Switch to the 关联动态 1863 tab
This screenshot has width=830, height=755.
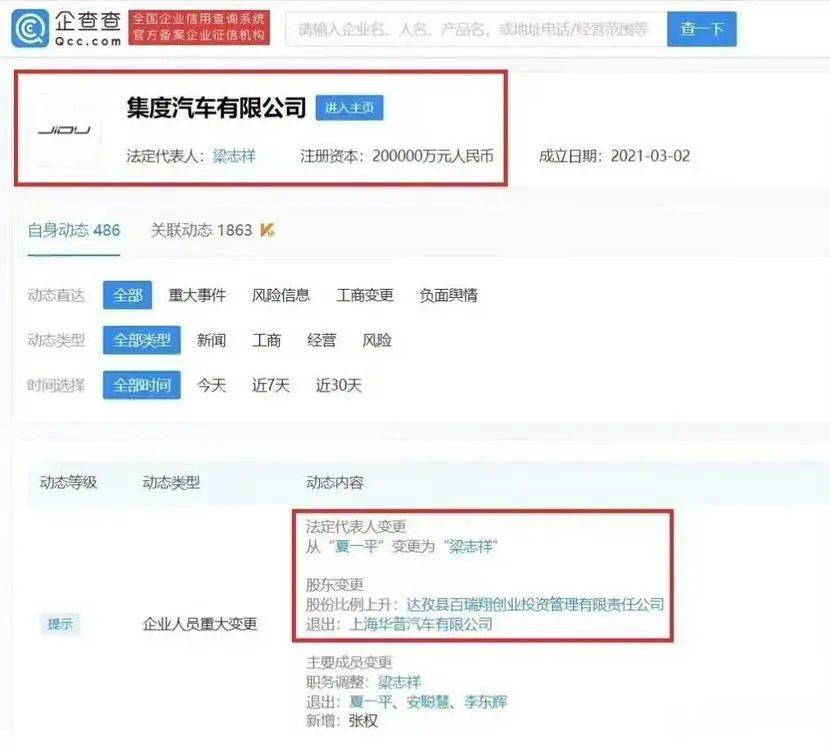(x=201, y=230)
